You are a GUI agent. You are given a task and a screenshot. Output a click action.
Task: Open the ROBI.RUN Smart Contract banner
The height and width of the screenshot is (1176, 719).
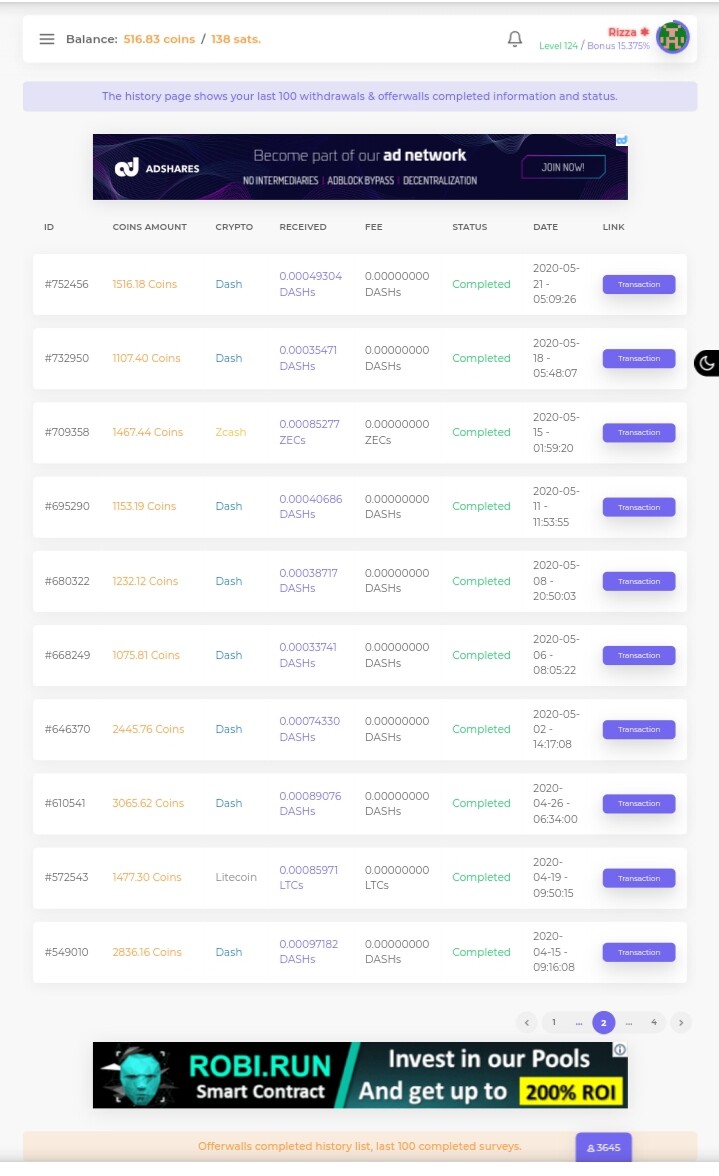click(360, 1075)
